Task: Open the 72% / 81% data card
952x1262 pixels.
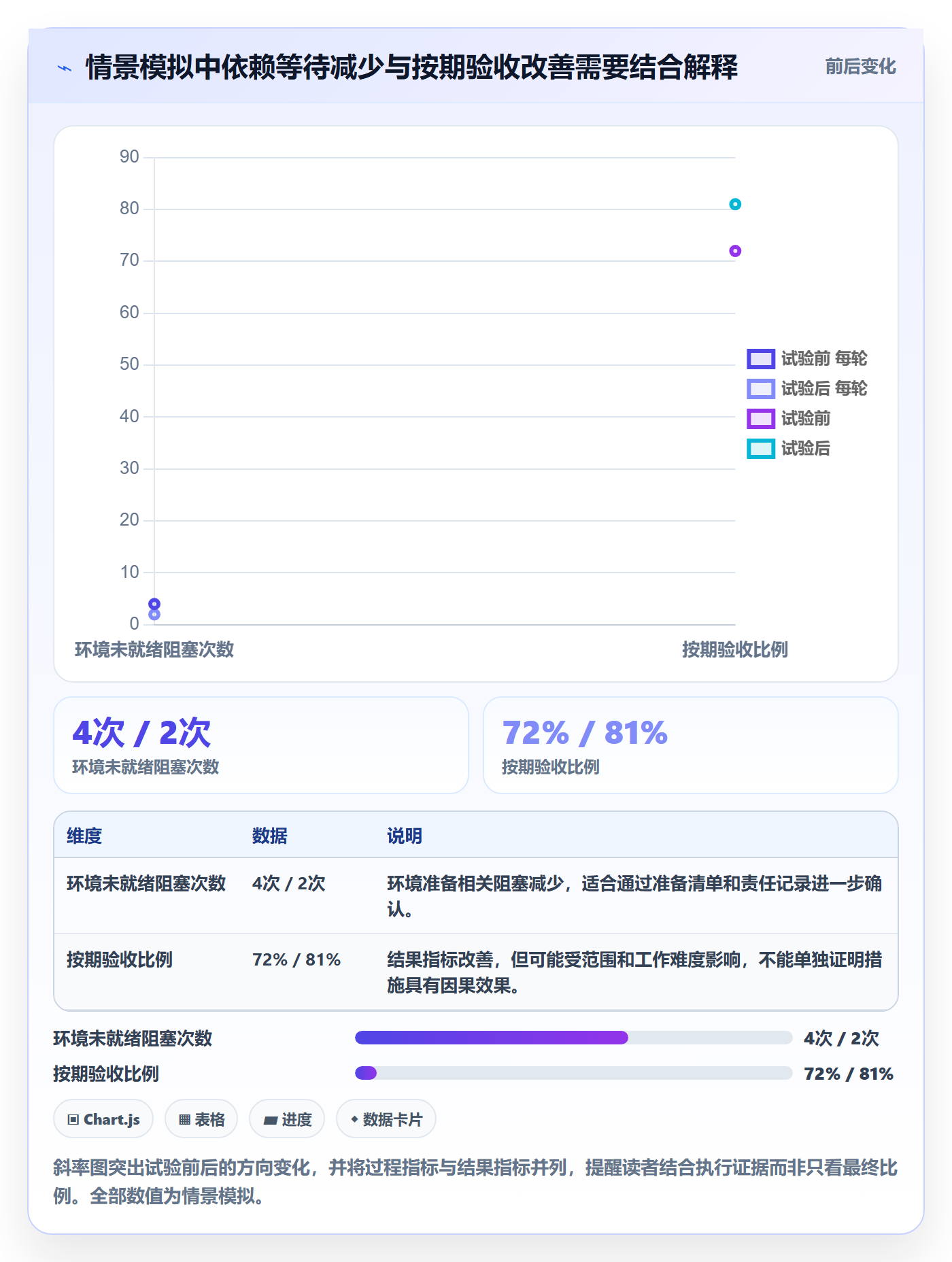Action: coord(691,745)
